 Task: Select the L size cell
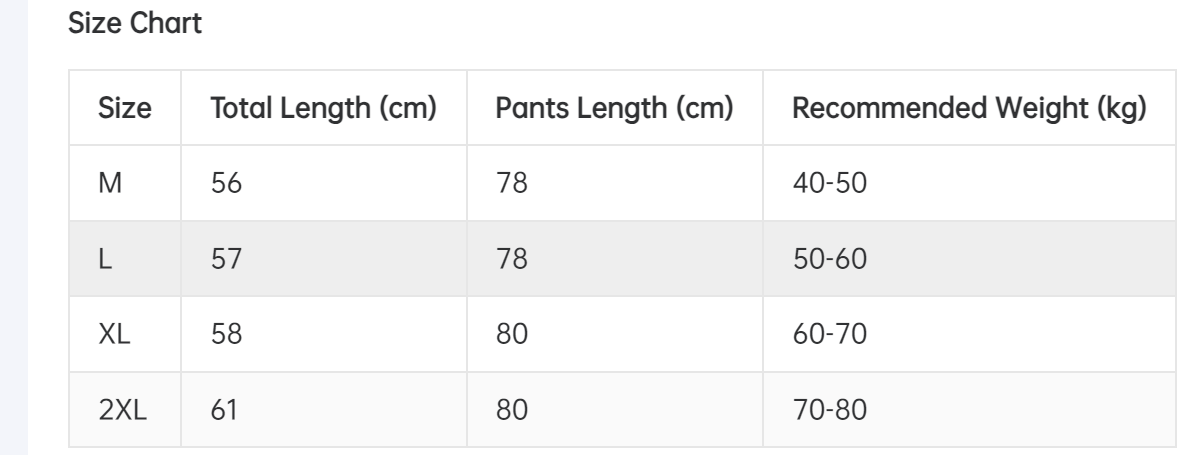coord(105,259)
